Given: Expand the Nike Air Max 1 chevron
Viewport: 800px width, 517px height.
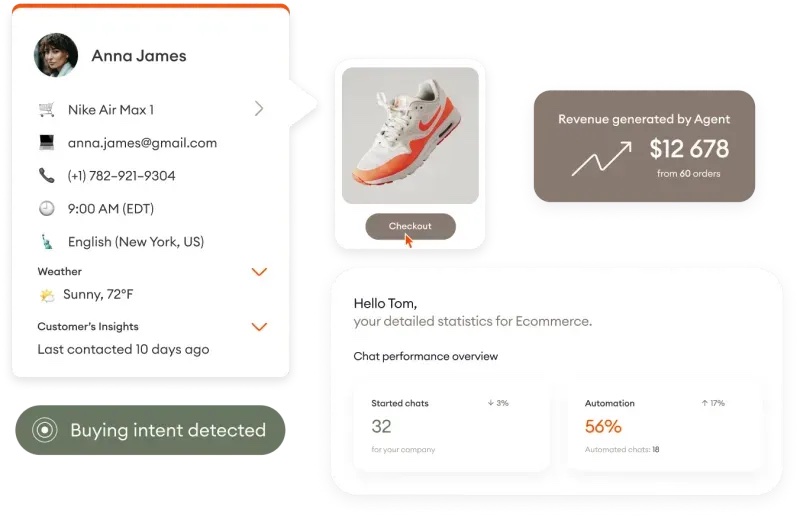Looking at the screenshot, I should pos(259,108).
